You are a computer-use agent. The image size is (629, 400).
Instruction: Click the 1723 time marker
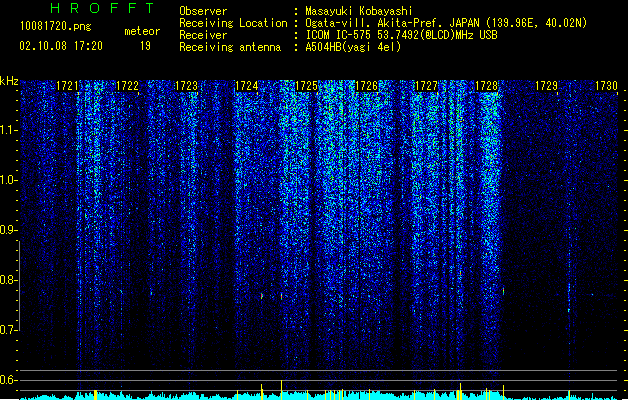tap(187, 86)
